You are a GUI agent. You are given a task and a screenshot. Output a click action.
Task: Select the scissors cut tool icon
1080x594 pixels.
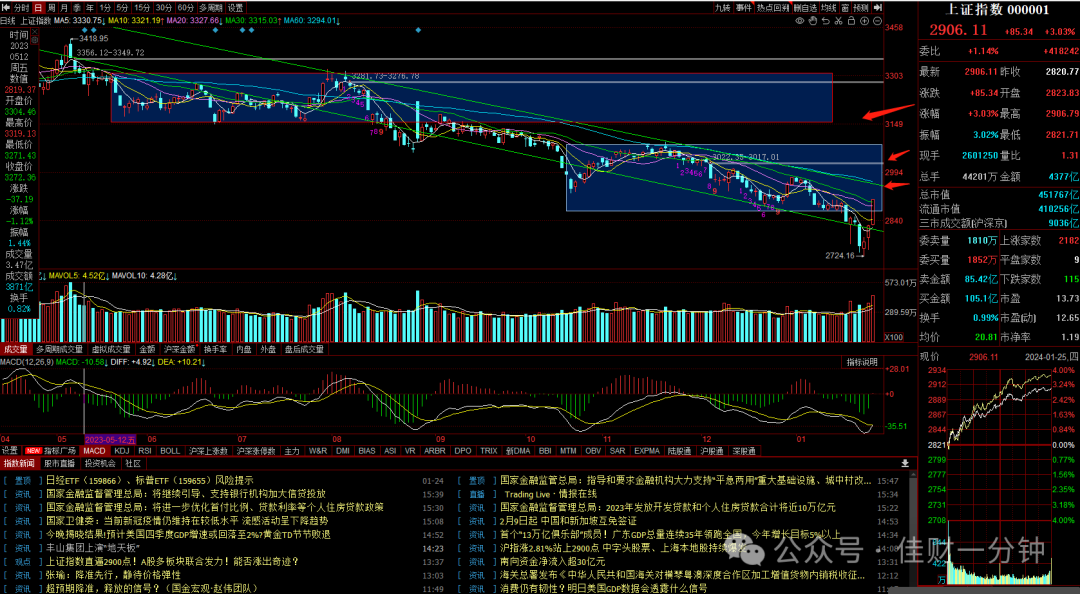pos(838,21)
